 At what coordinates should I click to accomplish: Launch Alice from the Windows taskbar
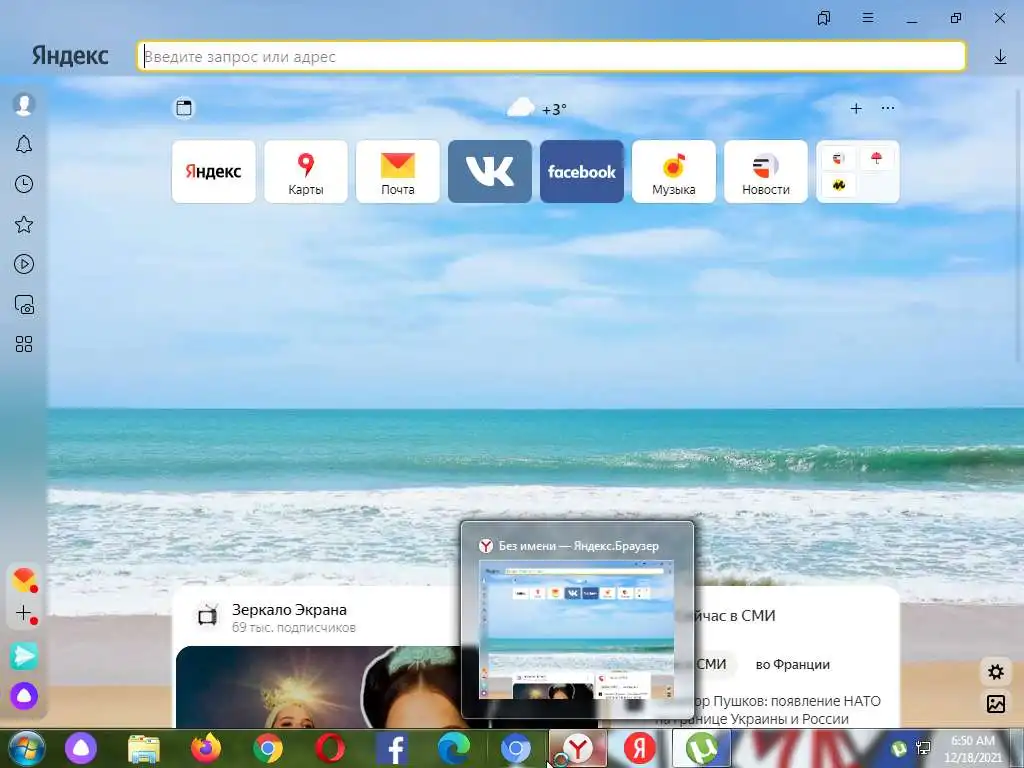[81, 749]
